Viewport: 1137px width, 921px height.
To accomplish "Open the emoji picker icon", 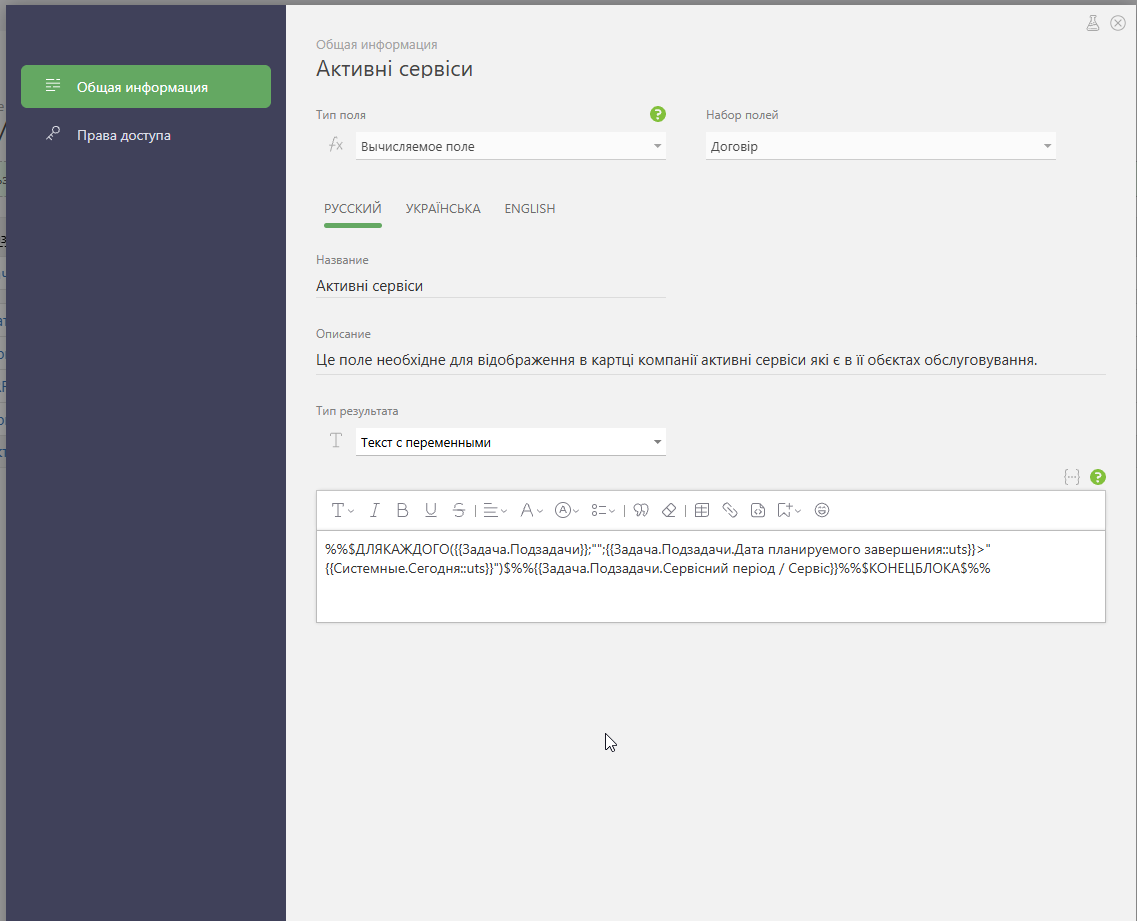I will coord(822,511).
